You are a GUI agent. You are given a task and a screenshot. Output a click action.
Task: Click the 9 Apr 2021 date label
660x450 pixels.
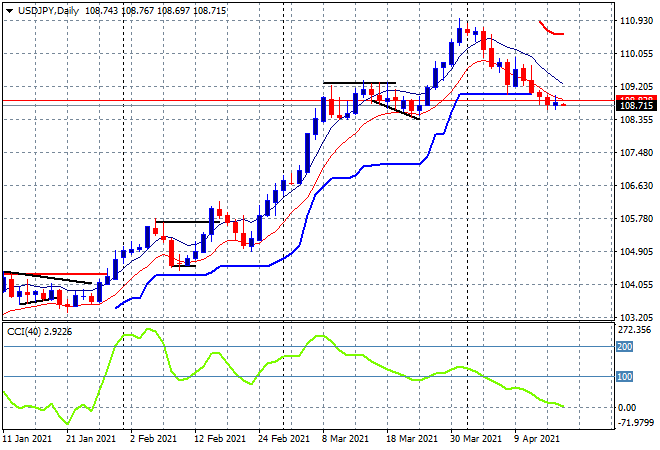(537, 439)
